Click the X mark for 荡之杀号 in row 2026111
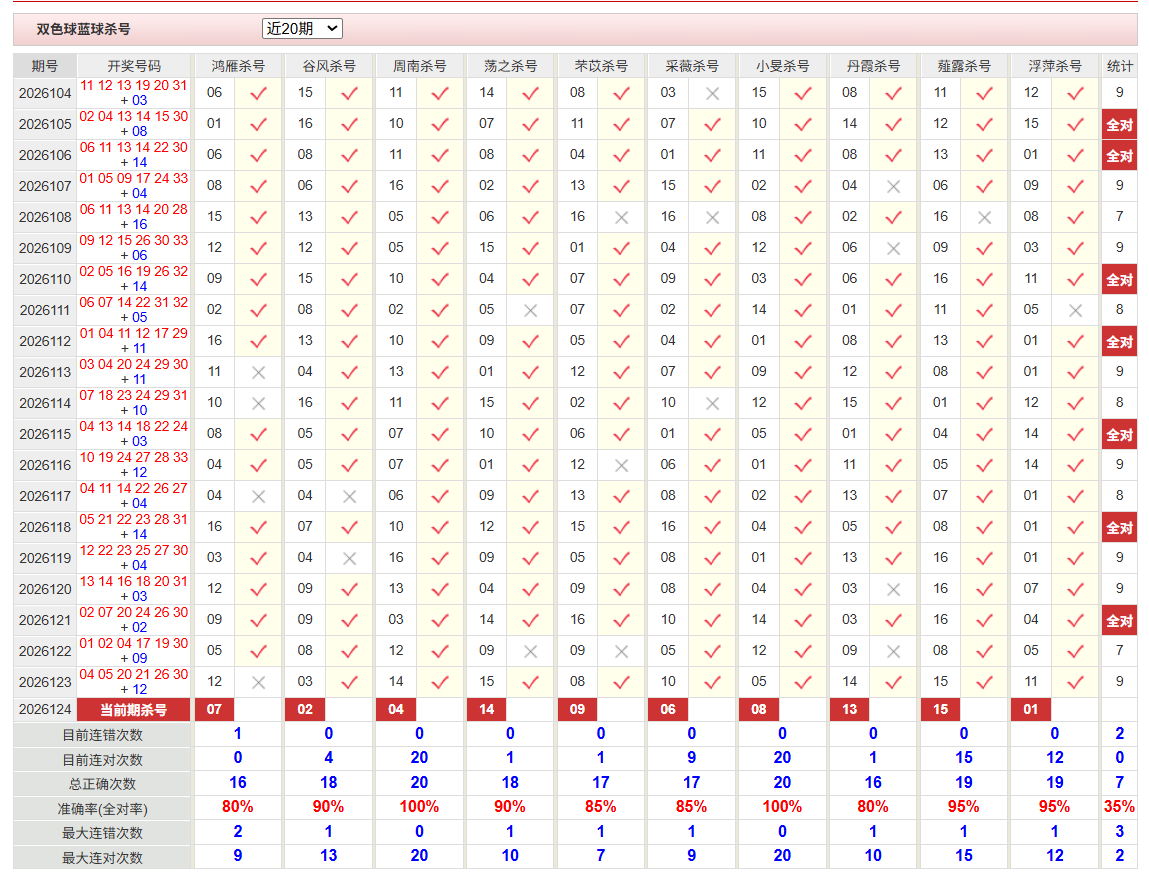The height and width of the screenshot is (883, 1149). pyautogui.click(x=531, y=311)
